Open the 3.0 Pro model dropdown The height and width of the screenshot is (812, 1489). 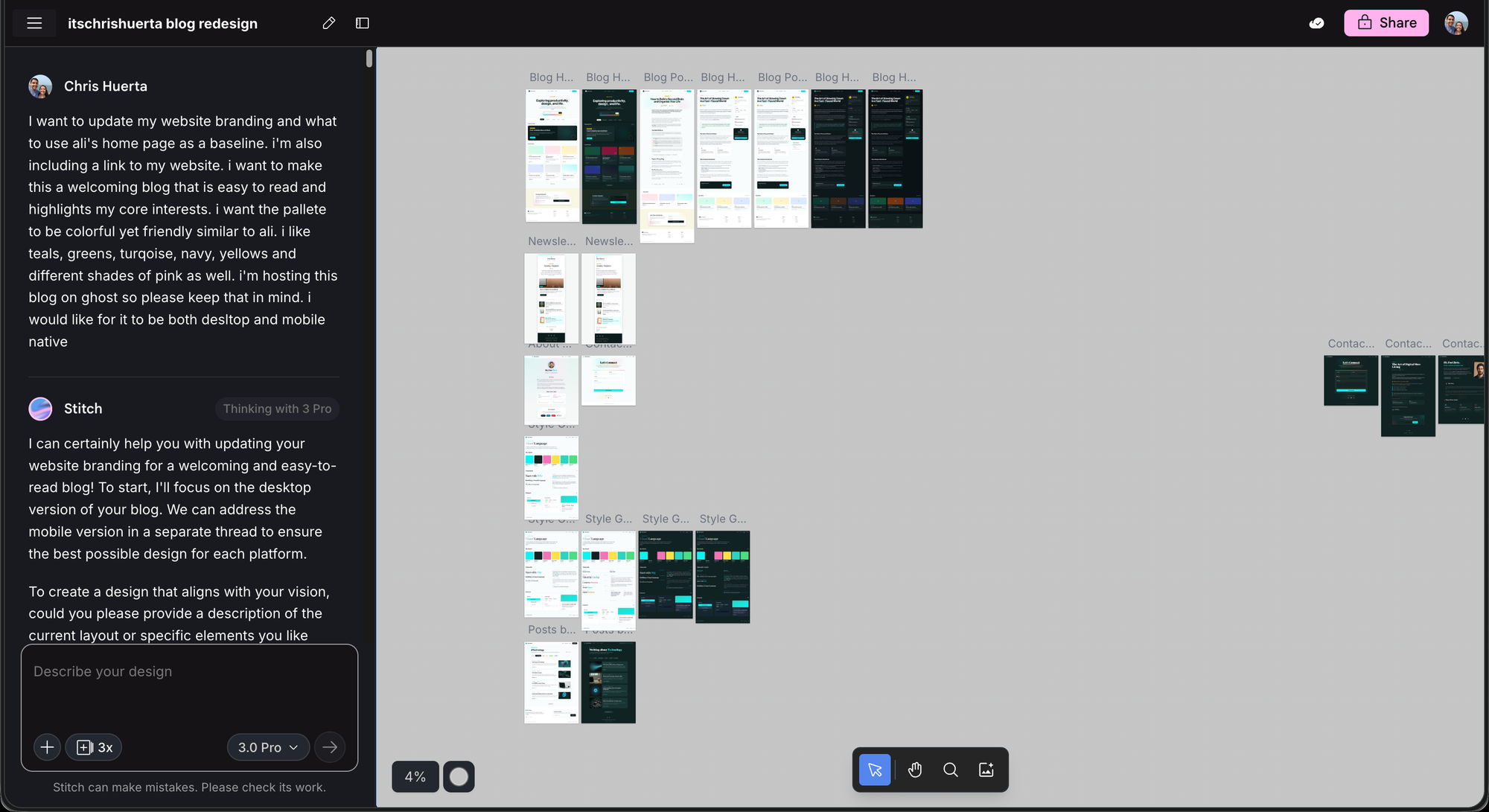coord(268,747)
